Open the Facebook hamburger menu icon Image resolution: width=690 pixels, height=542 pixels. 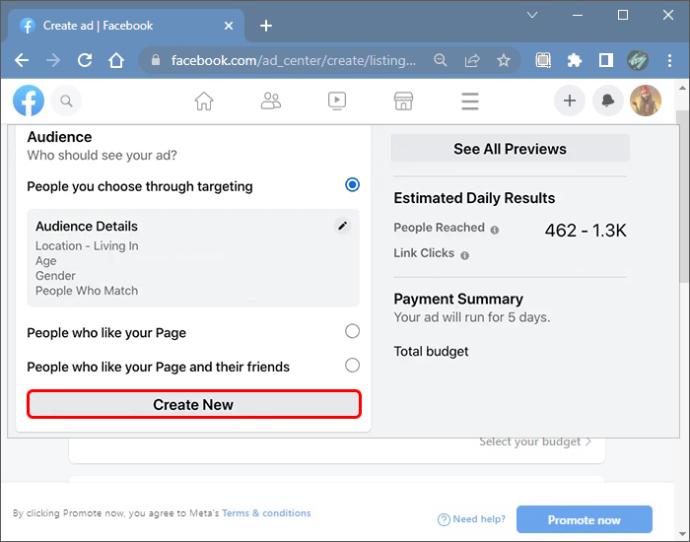[x=470, y=101]
